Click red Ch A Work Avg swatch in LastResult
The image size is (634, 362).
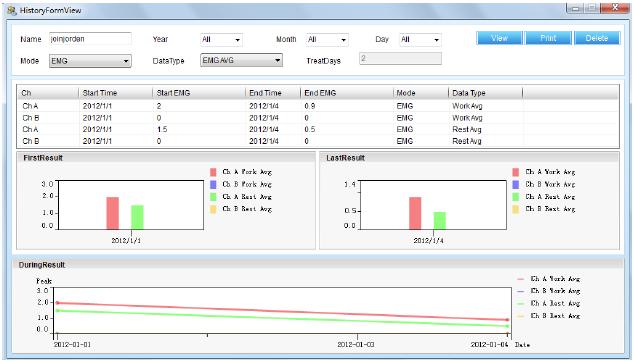tap(516, 172)
